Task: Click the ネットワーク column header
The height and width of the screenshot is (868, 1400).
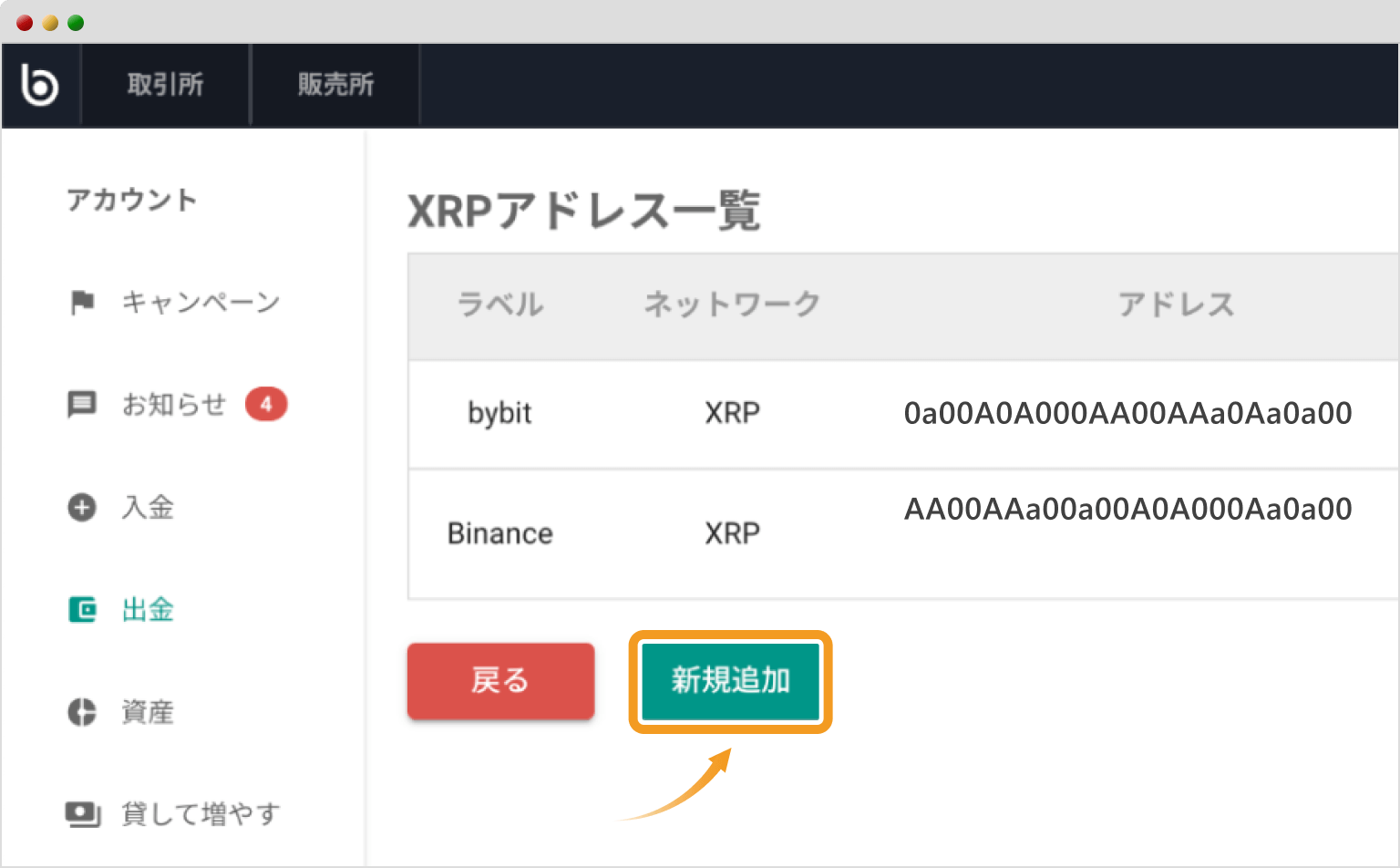Action: point(732,304)
